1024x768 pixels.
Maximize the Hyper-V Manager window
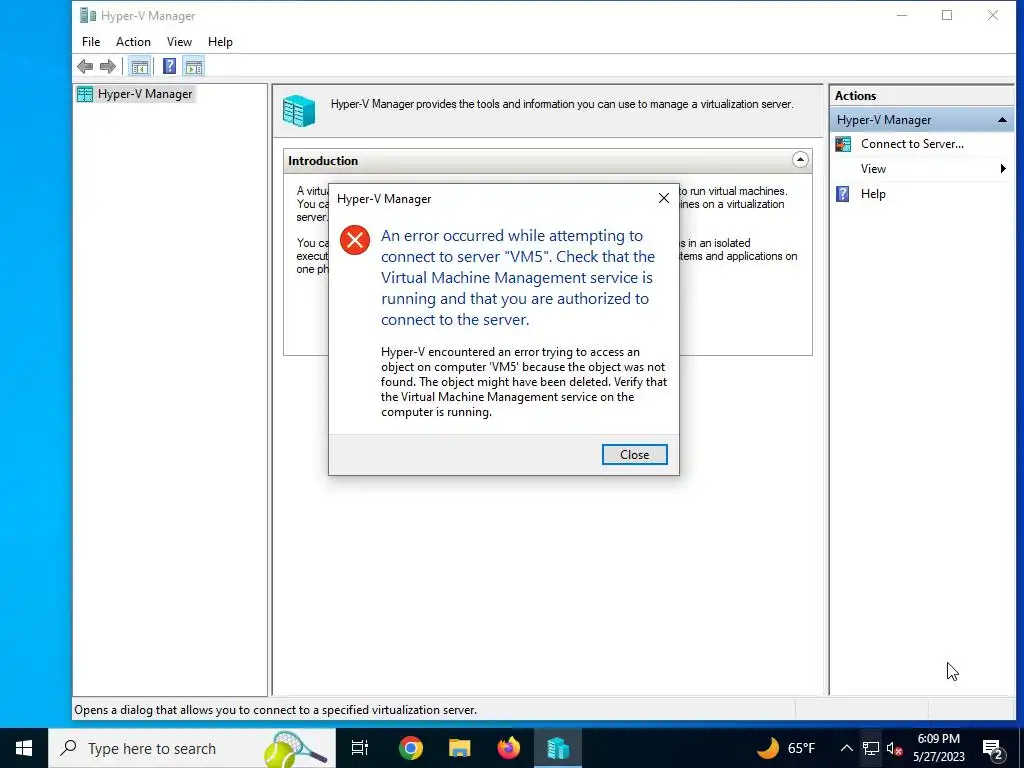click(x=947, y=15)
